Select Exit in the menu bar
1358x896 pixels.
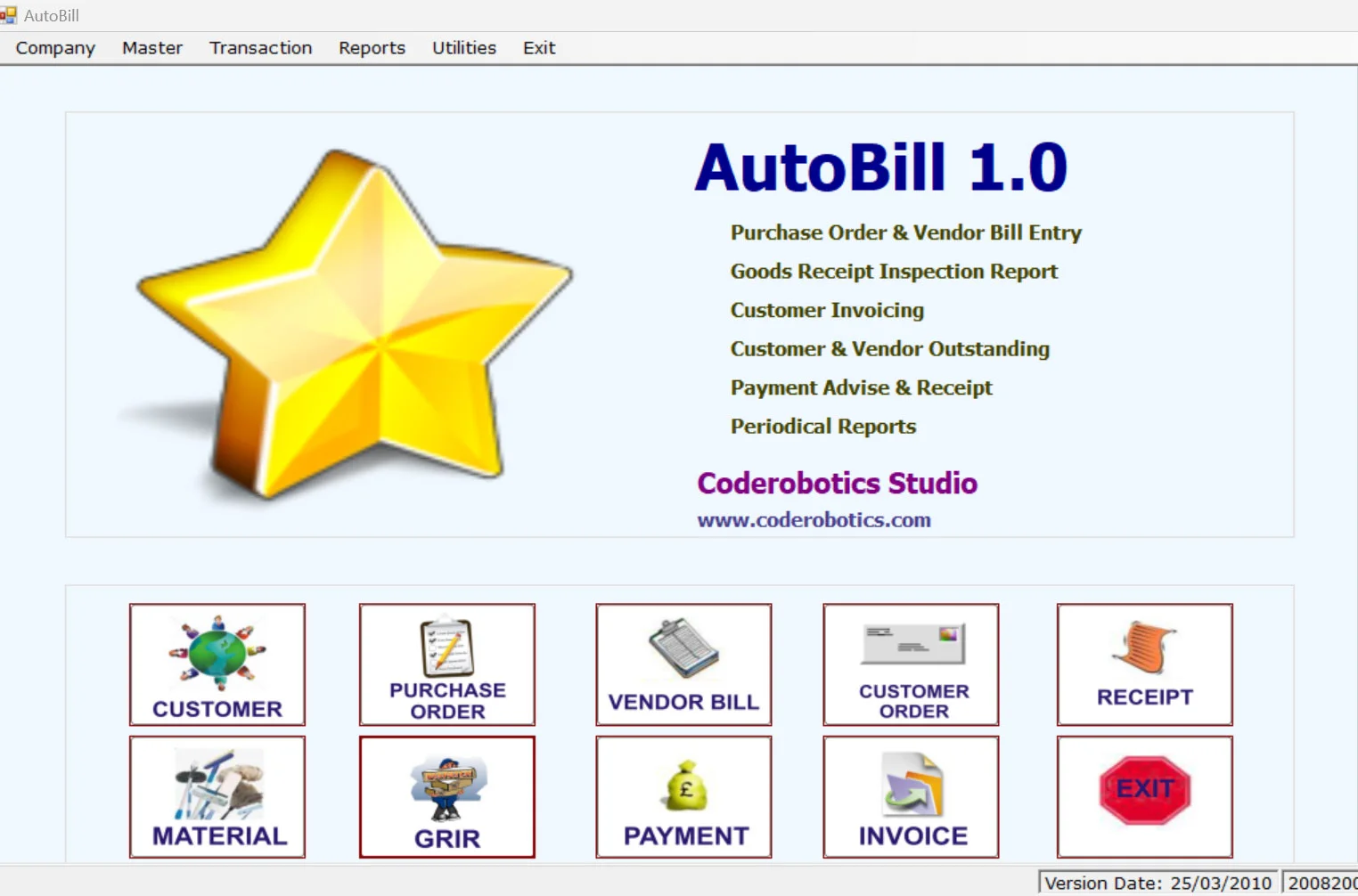click(539, 48)
